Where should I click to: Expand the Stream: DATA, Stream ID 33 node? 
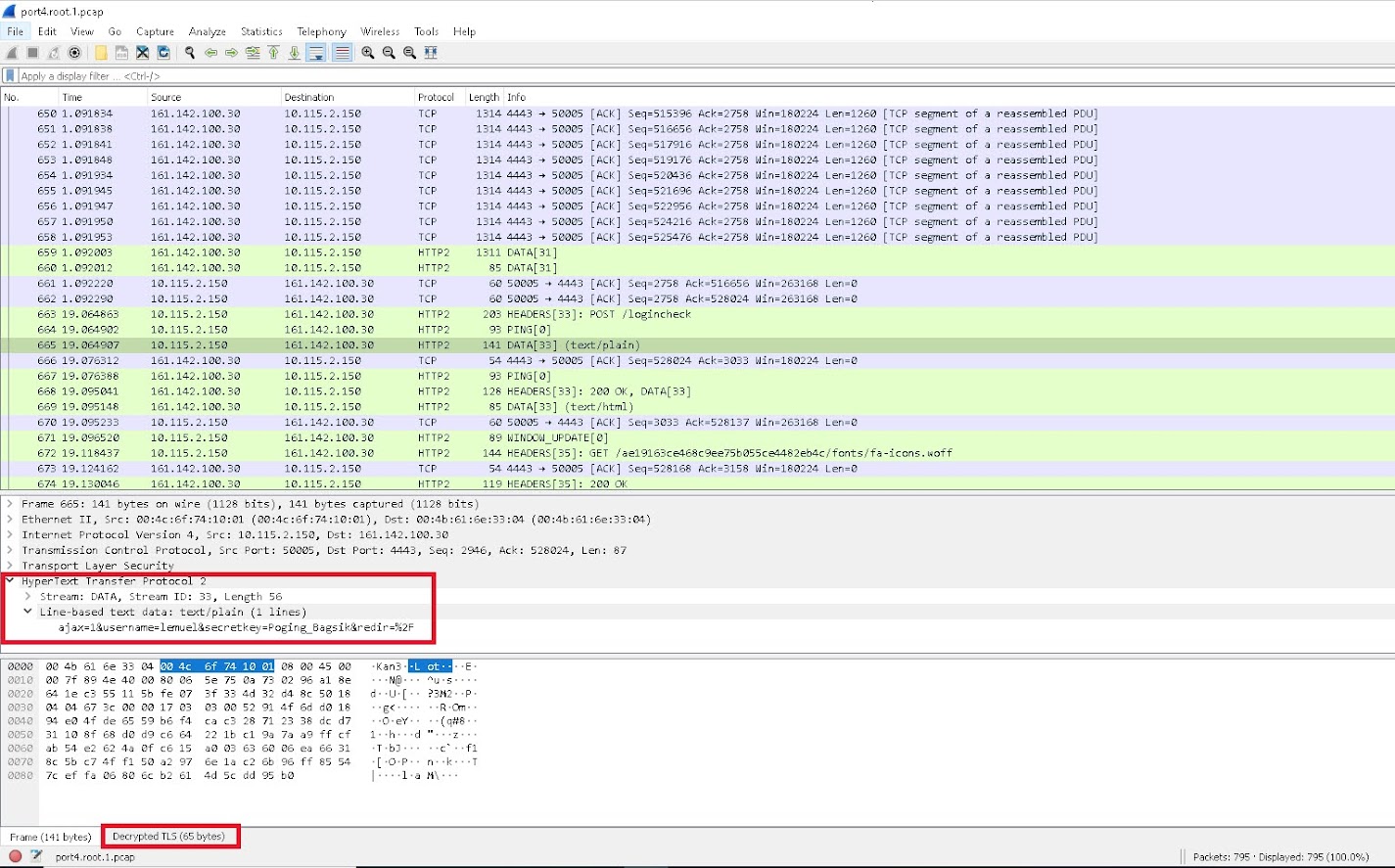(27, 596)
